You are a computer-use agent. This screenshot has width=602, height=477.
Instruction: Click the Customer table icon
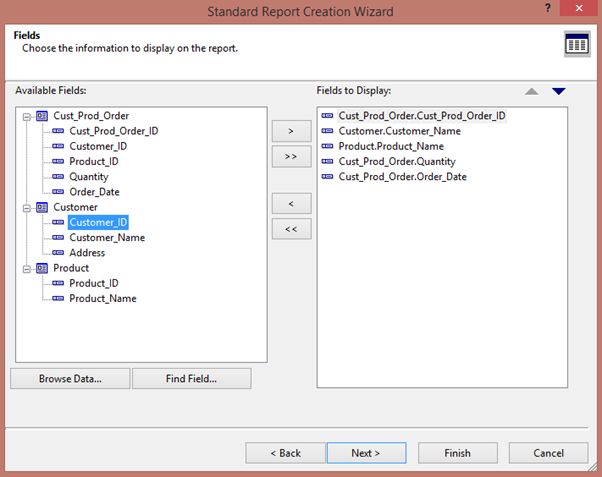42,207
